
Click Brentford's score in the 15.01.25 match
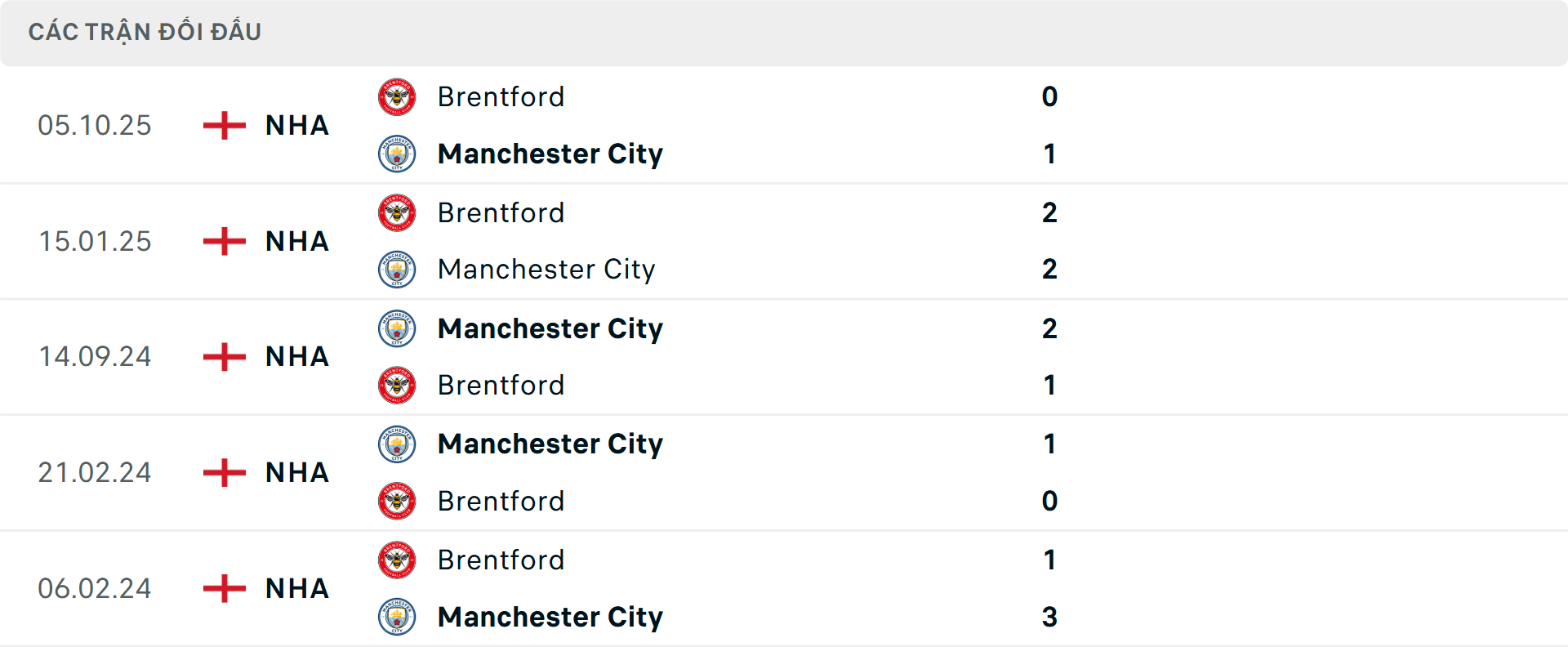pos(1050,212)
